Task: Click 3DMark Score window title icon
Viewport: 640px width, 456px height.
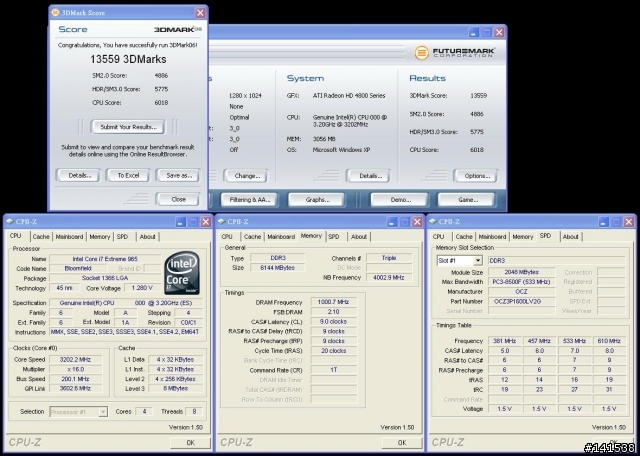Action: [x=55, y=13]
